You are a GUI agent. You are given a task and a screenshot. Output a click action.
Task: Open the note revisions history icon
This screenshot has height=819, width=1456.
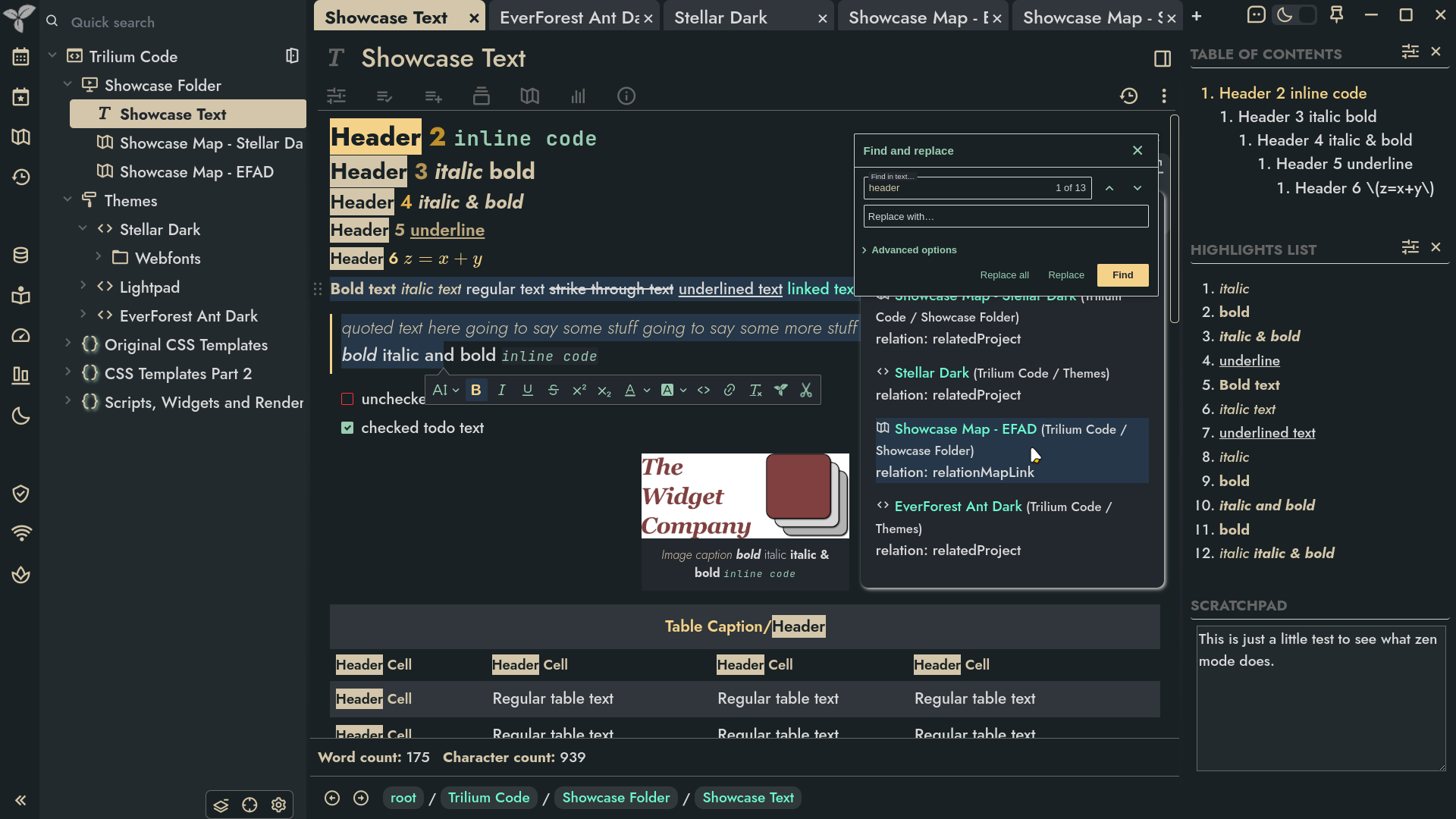[1128, 96]
